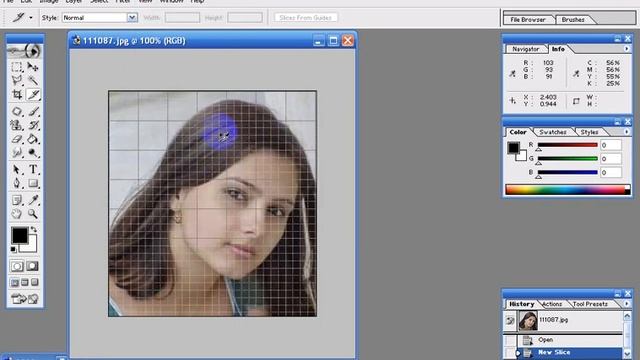The image size is (640, 360).
Task: Jump to ImageReady button at toolbox bottom
Action: (x=25, y=299)
